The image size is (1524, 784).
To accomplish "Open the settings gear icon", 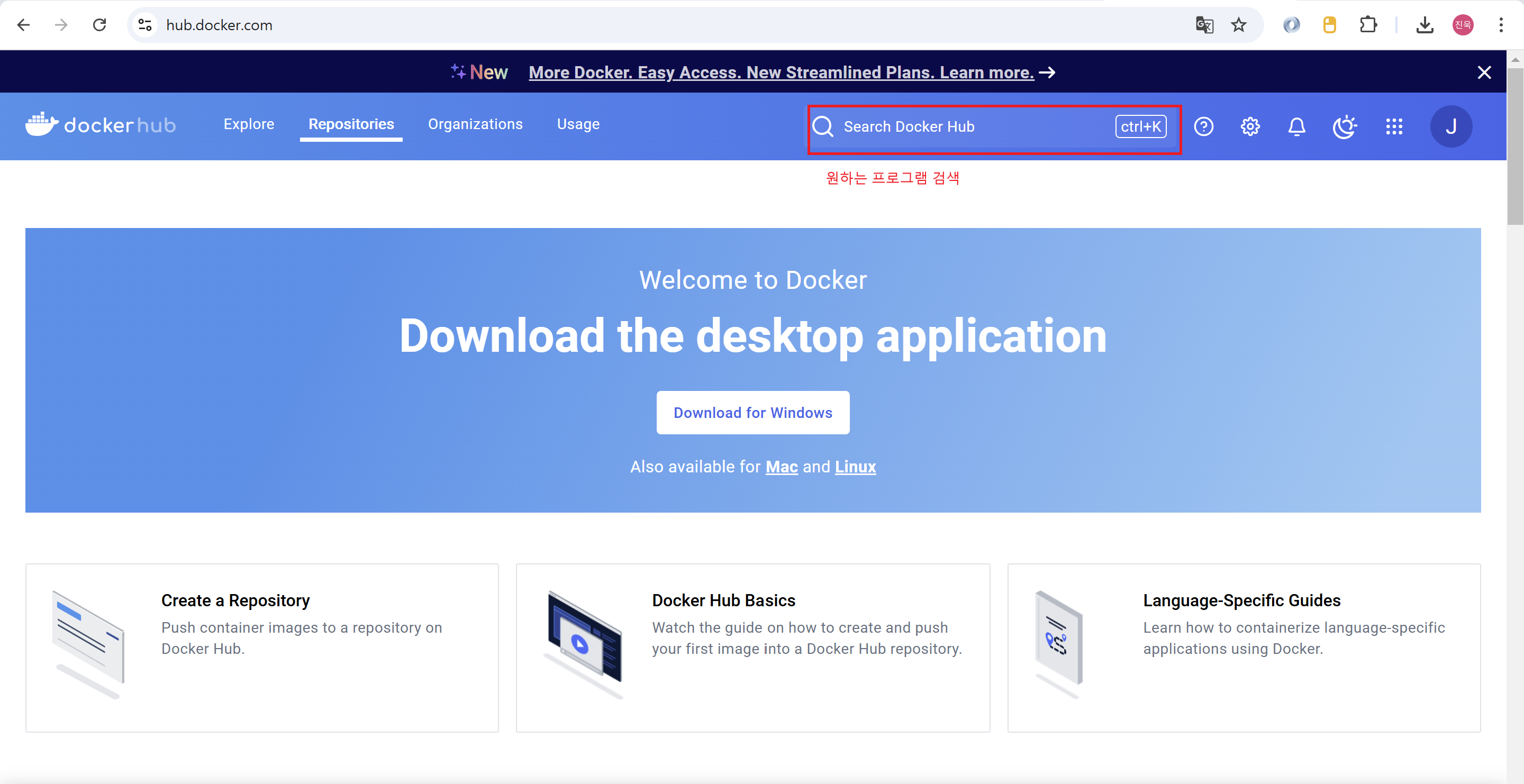I will coord(1250,126).
